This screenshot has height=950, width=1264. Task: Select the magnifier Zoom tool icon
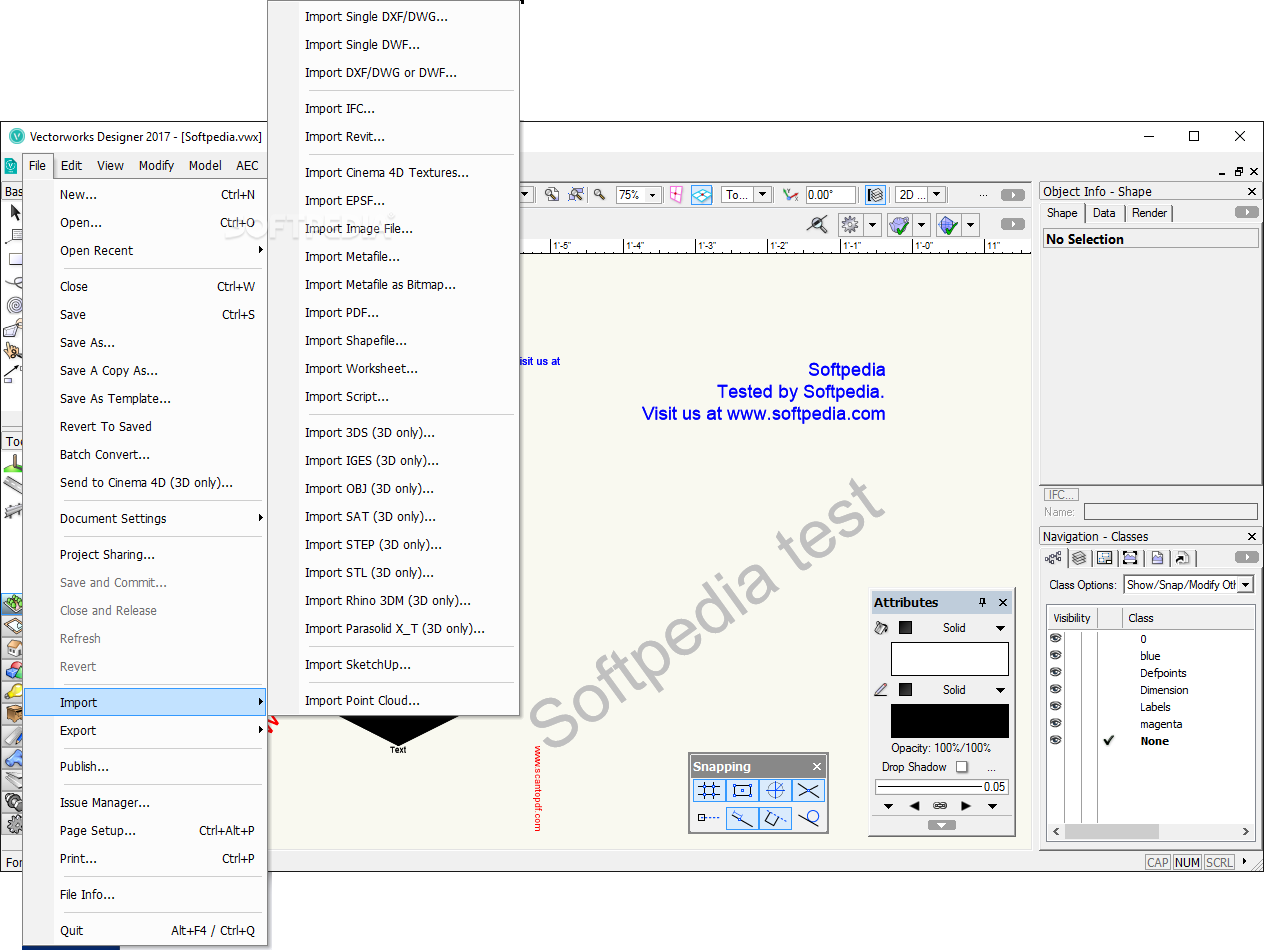pos(600,195)
